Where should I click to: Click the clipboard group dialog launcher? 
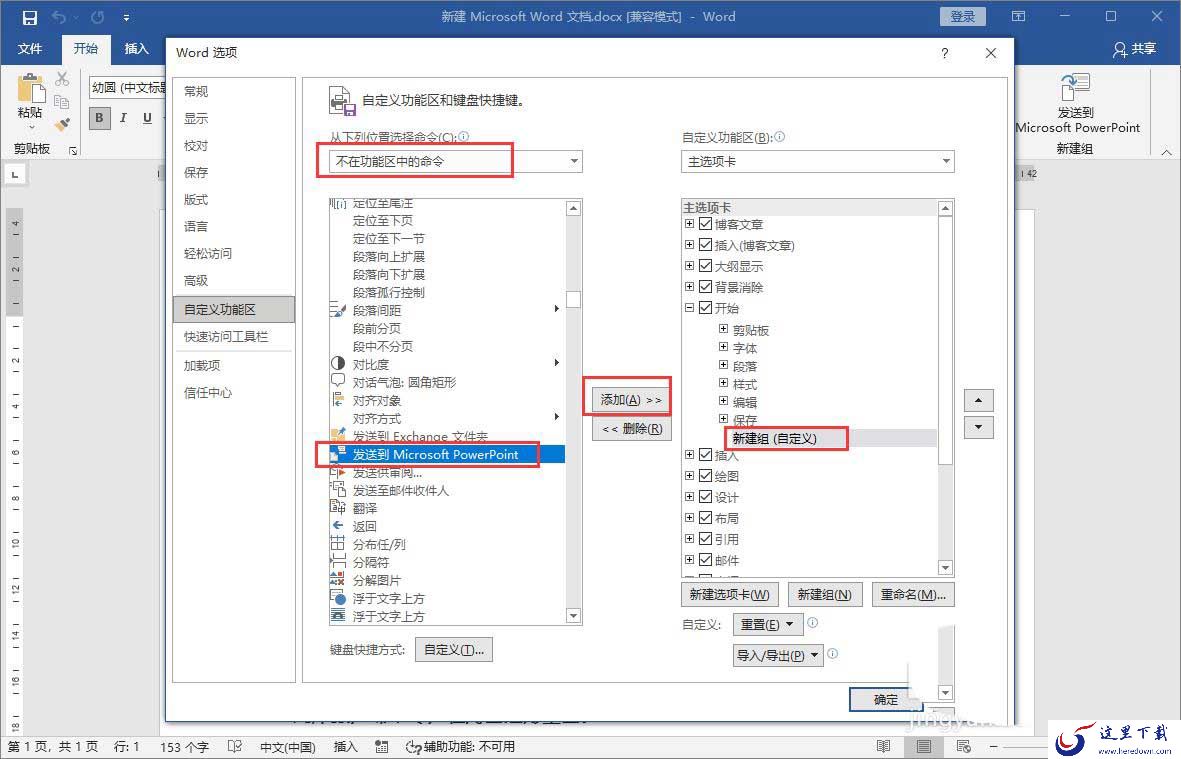[73, 151]
